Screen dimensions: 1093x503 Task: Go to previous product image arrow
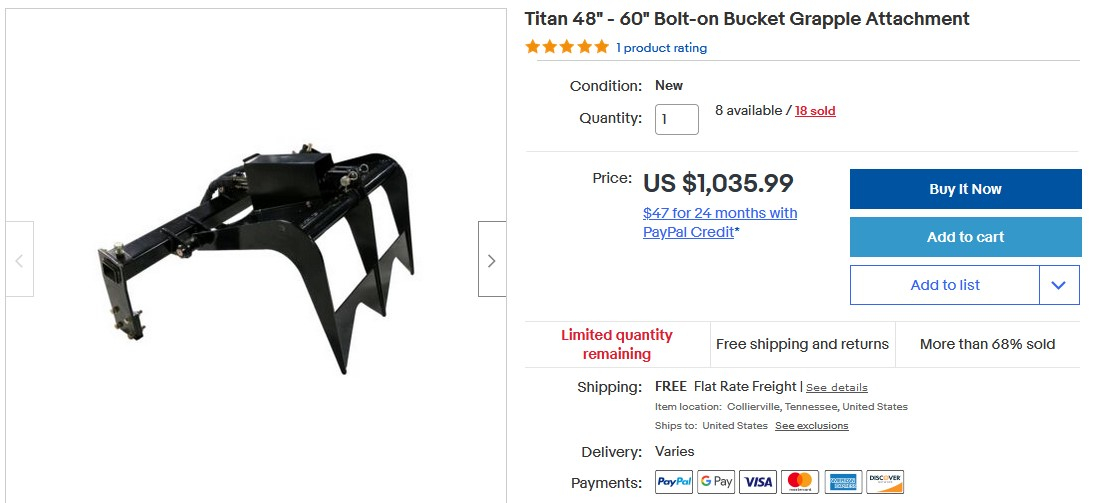[20, 260]
